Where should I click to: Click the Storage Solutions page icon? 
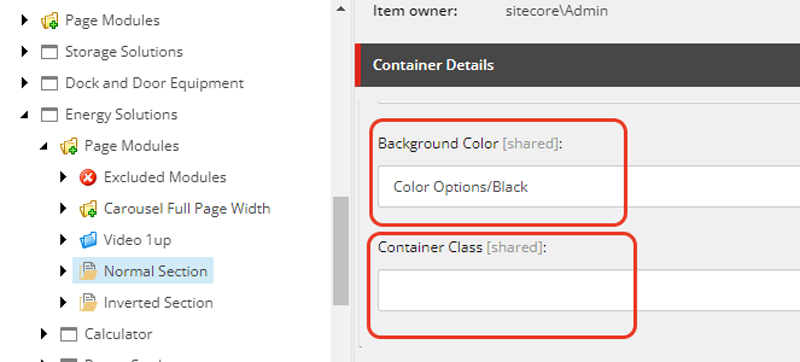49,52
